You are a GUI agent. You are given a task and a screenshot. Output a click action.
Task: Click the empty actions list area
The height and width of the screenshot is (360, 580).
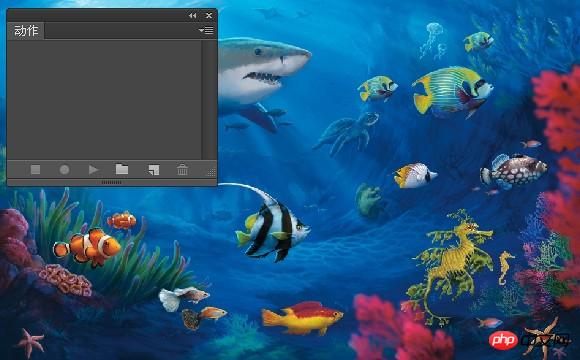(104, 100)
